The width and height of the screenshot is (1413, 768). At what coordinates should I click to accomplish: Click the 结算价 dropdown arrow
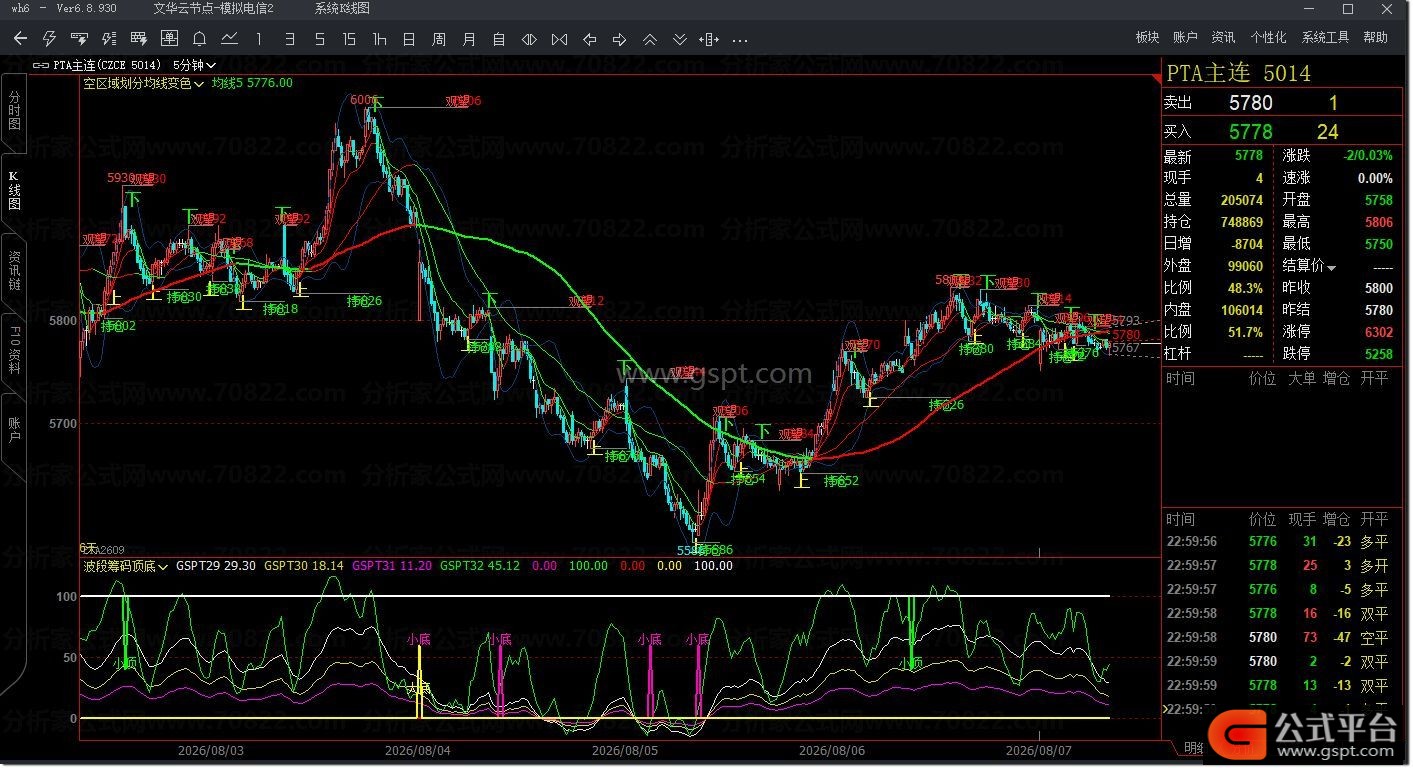click(1332, 267)
